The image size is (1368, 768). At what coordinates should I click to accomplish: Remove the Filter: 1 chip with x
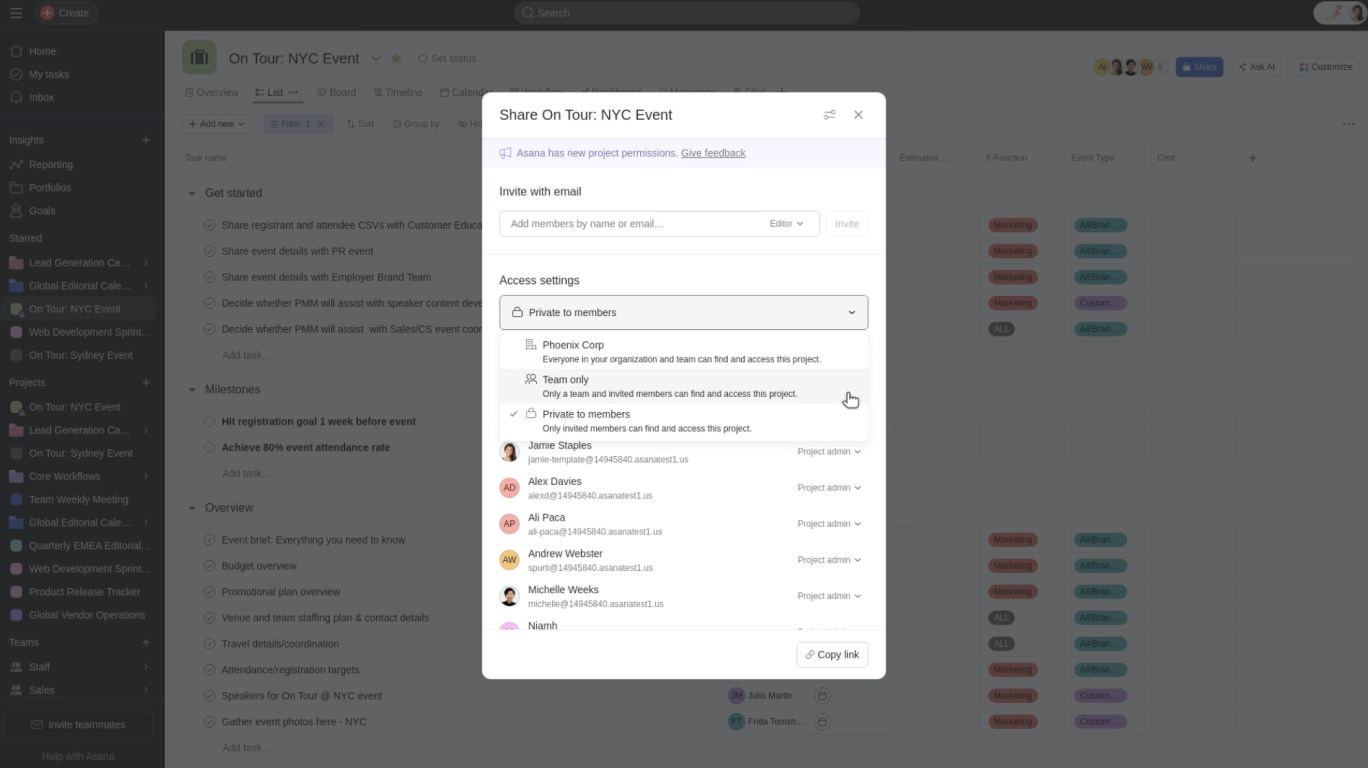pyautogui.click(x=320, y=124)
